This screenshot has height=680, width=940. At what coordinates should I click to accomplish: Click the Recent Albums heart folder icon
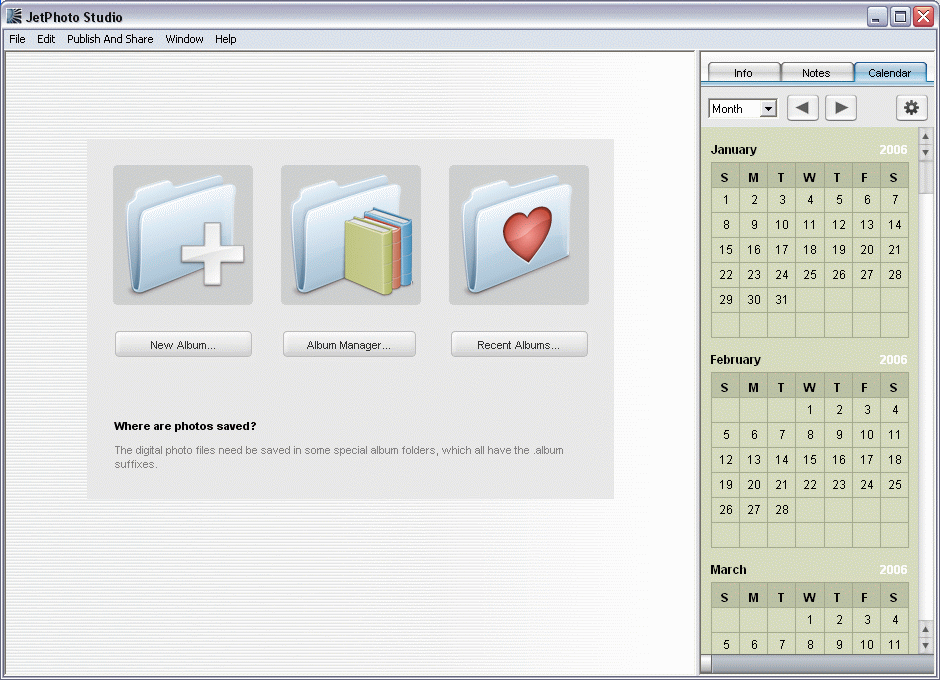(x=519, y=235)
